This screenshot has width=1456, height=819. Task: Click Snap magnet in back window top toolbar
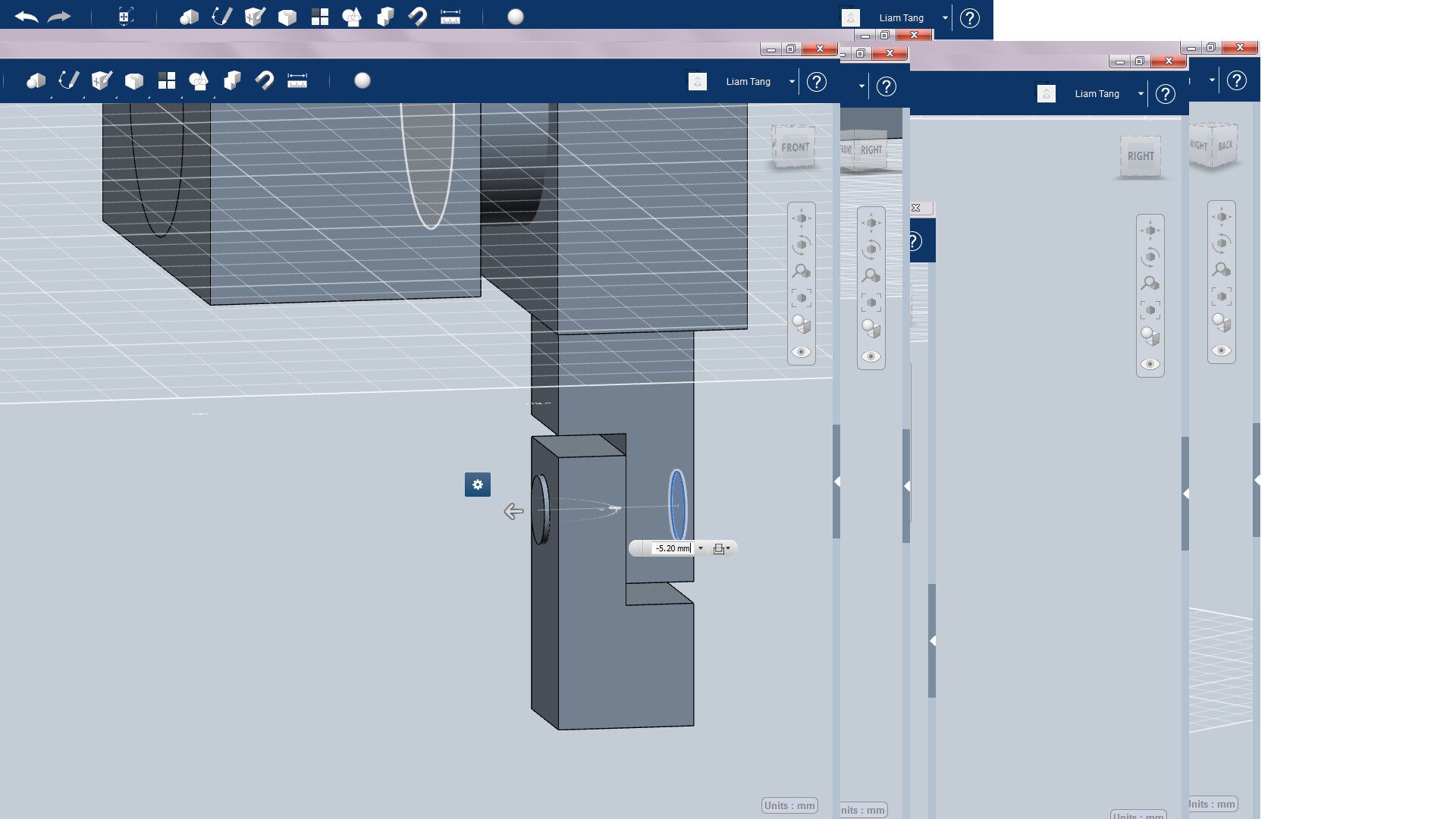point(417,17)
